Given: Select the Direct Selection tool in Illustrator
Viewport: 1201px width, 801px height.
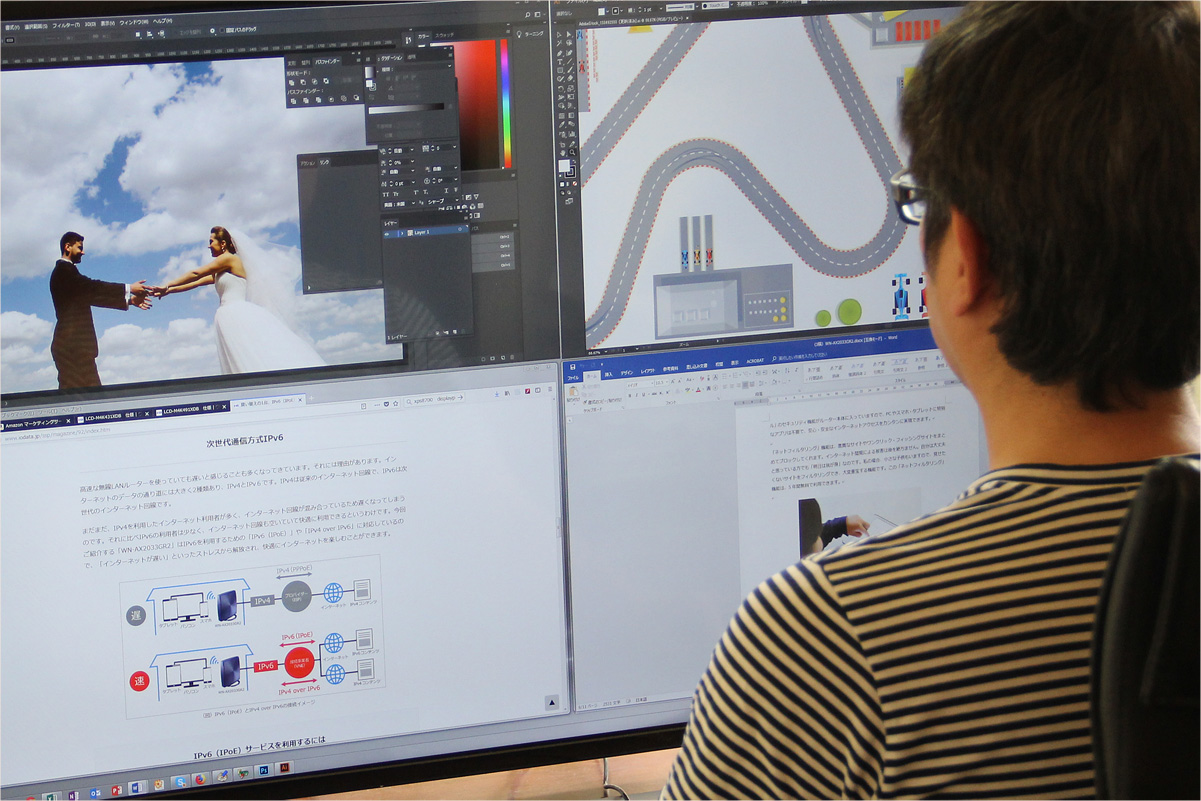Looking at the screenshot, I should pyautogui.click(x=569, y=34).
